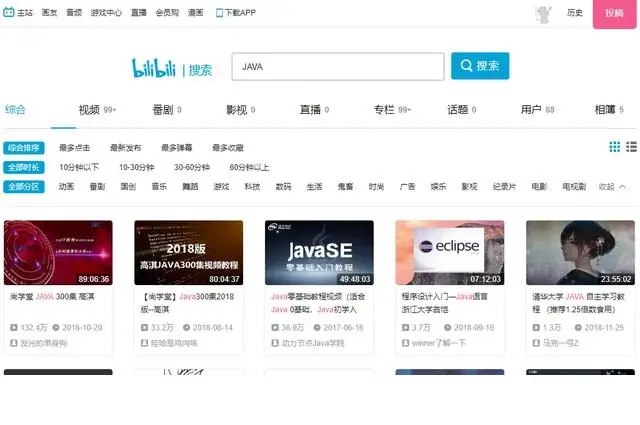Open 音频 in top navigation
This screenshot has width=640, height=425.
pyautogui.click(x=74, y=13)
